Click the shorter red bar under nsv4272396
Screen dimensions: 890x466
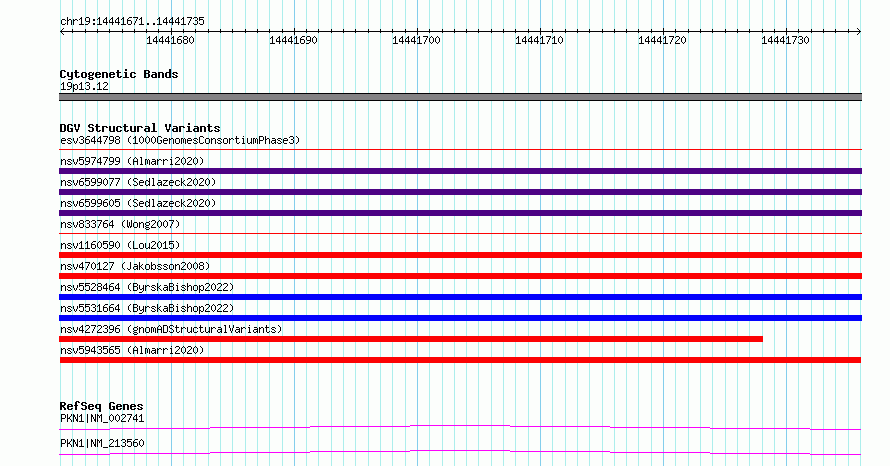[411, 339]
